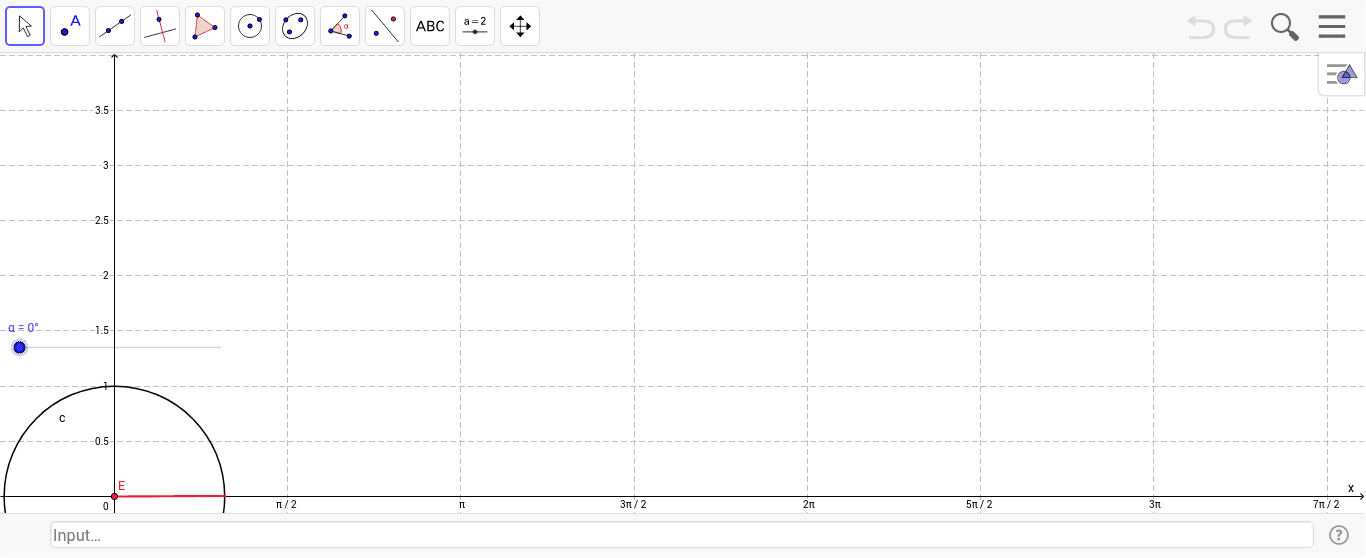Select the ABC text tool
Image resolution: width=1366 pixels, height=558 pixels.
pos(430,26)
